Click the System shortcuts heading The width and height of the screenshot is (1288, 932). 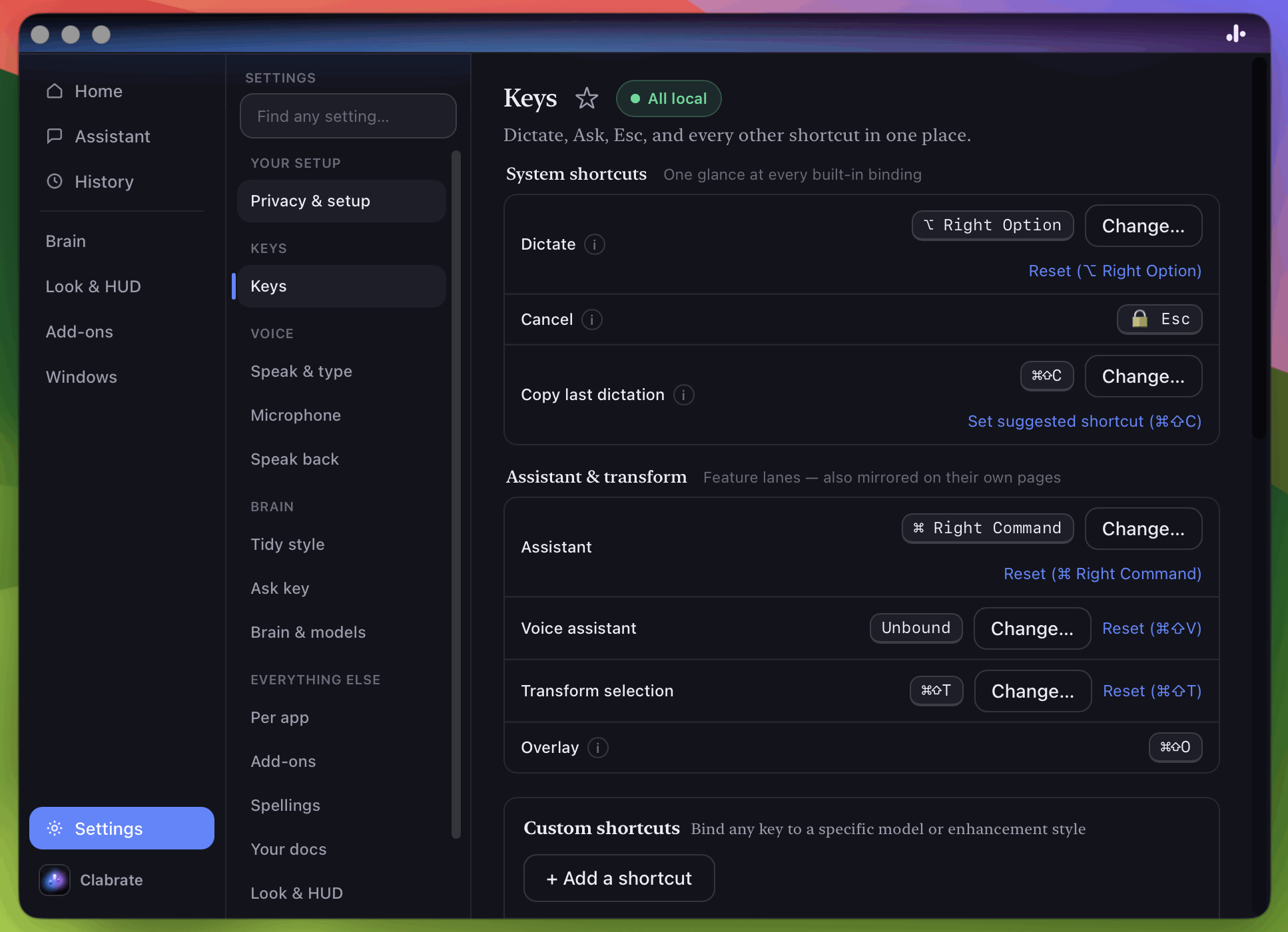tap(576, 174)
